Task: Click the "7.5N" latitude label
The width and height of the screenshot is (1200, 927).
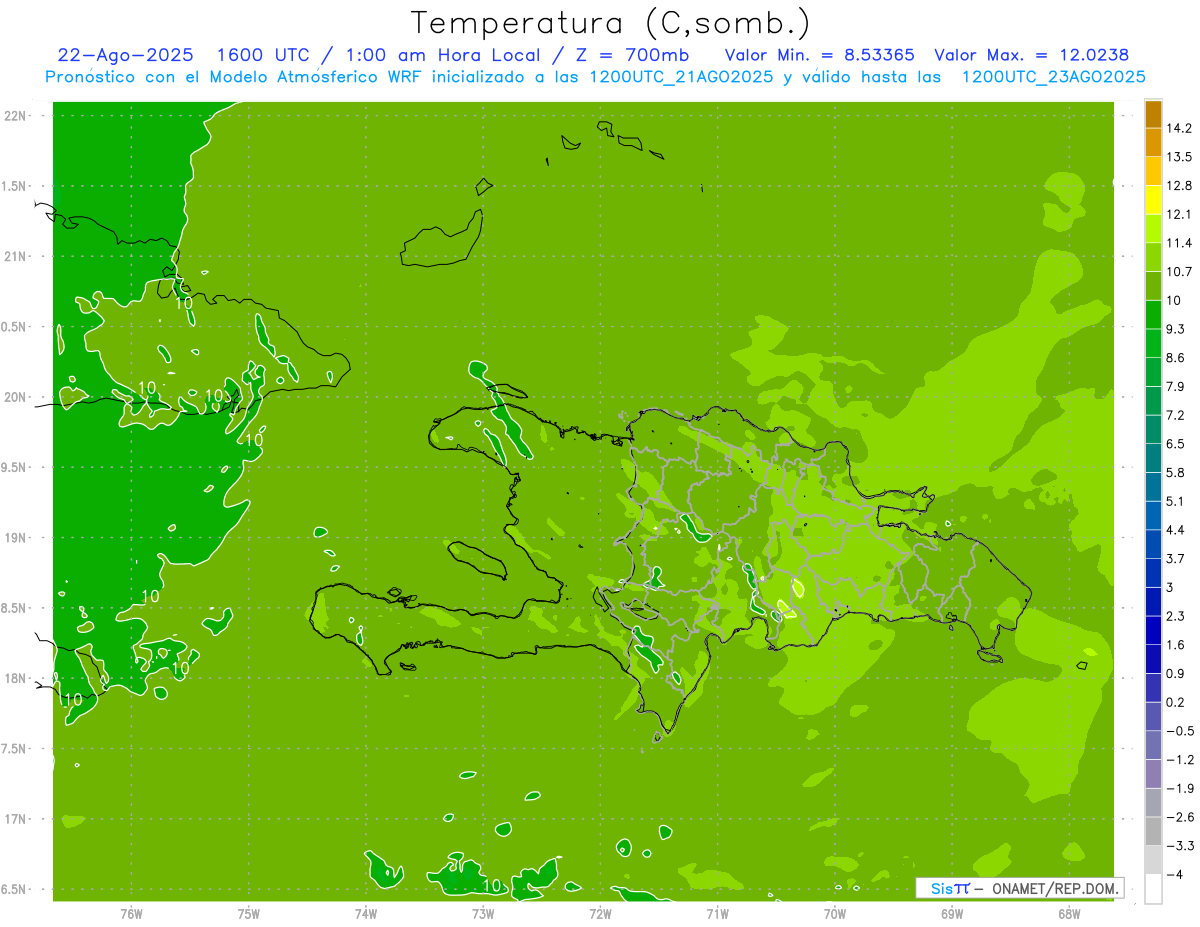Action: point(14,749)
